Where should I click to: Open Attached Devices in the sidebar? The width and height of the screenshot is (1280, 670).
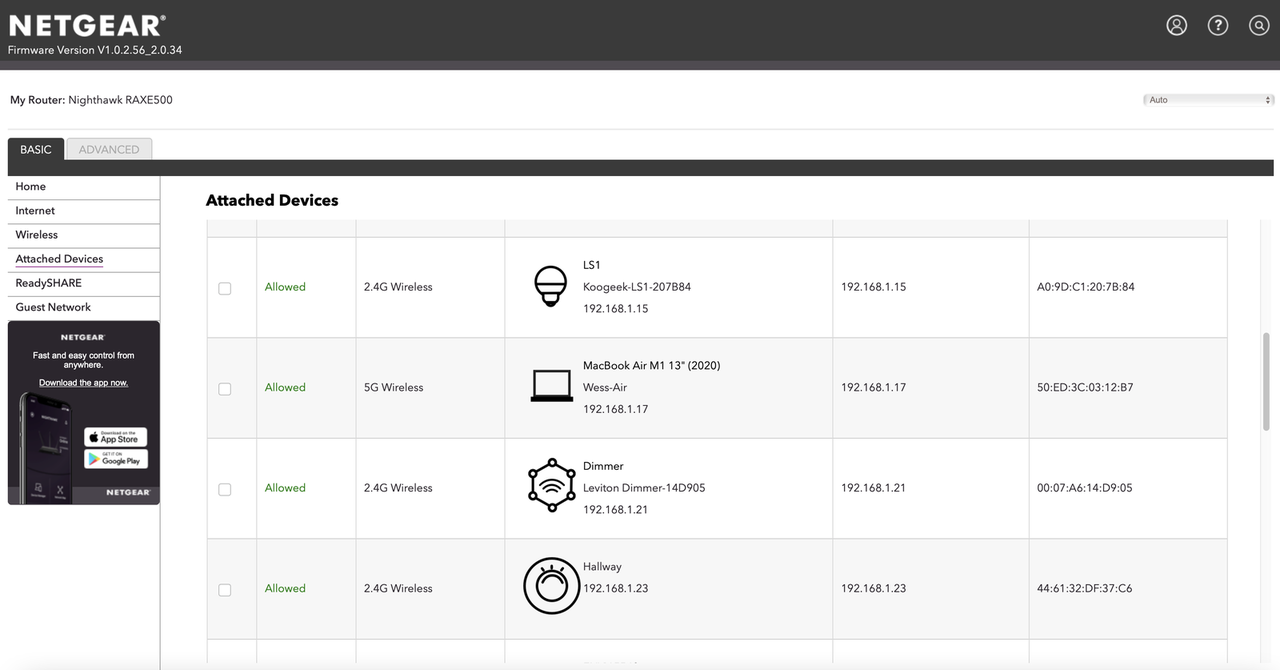point(84,259)
